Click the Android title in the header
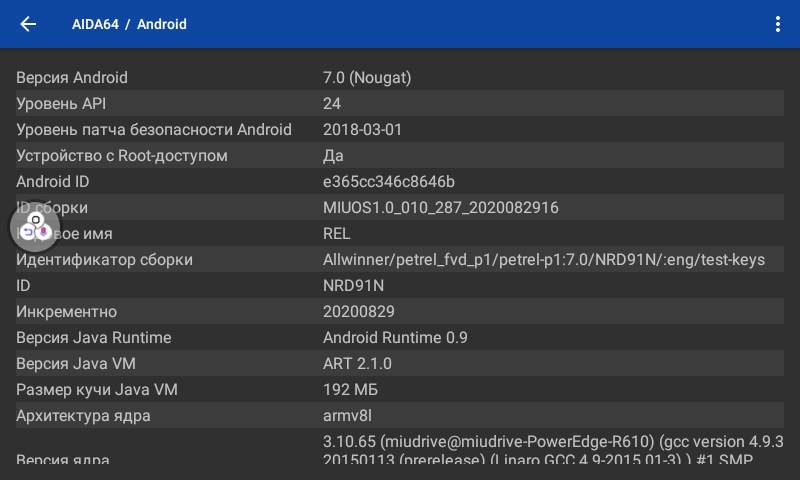 162,24
